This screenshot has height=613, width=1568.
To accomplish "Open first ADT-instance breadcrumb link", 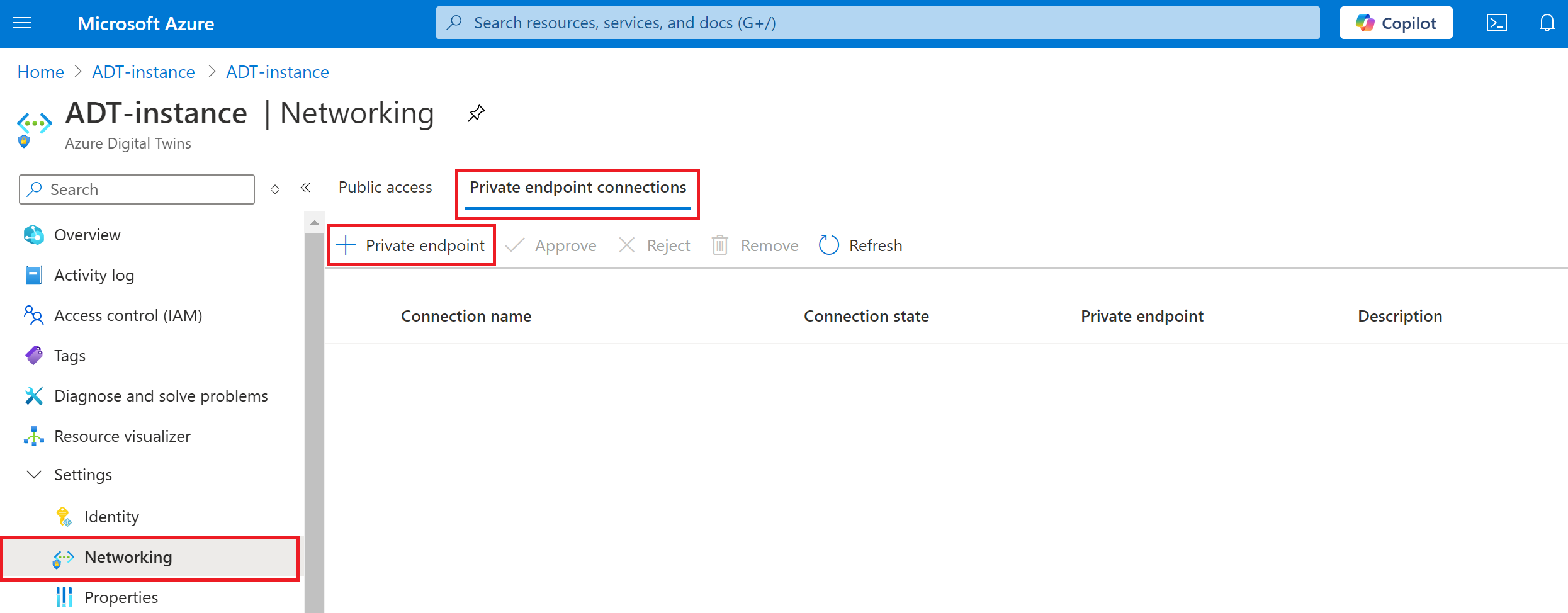I will (x=144, y=72).
